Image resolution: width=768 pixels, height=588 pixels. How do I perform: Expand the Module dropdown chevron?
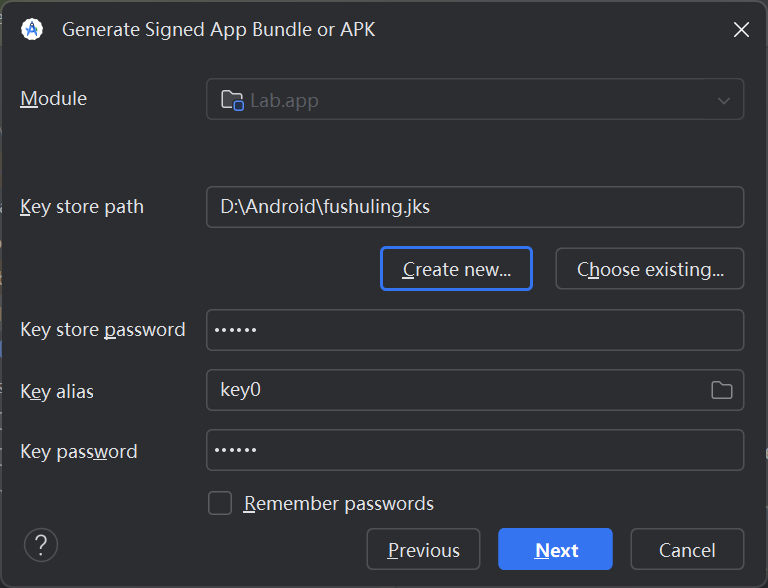click(724, 100)
